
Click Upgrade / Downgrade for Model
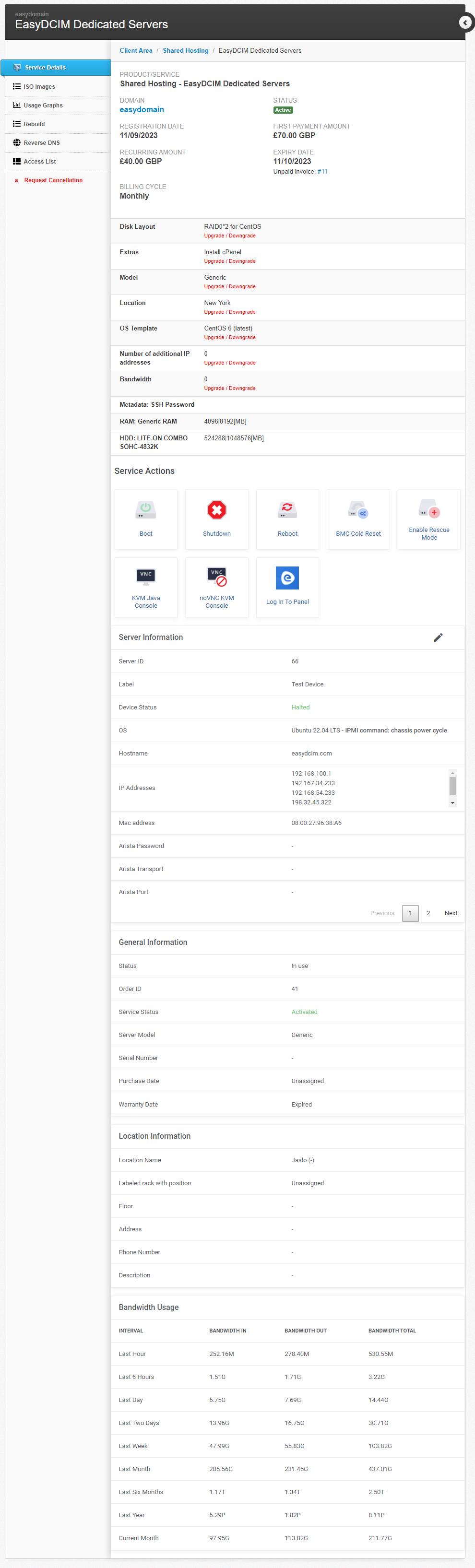[x=229, y=287]
